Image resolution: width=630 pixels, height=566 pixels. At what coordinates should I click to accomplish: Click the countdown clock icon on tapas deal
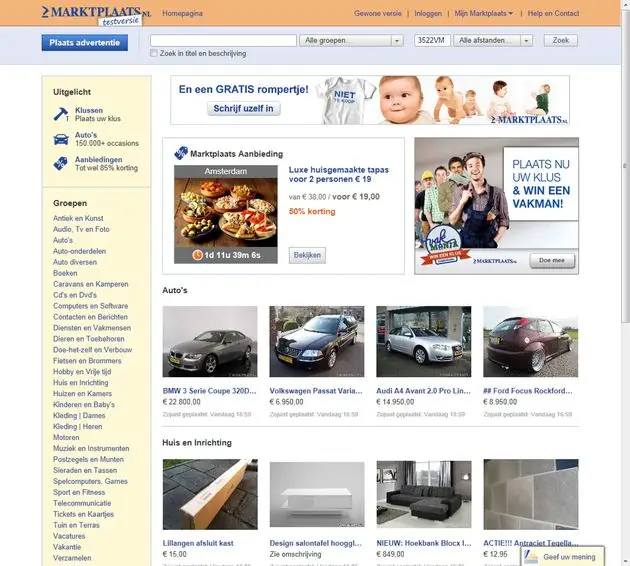pos(197,255)
